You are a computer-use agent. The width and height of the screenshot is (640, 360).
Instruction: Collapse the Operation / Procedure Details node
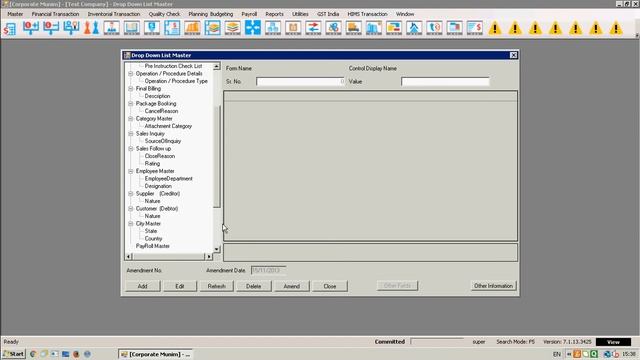click(x=131, y=74)
